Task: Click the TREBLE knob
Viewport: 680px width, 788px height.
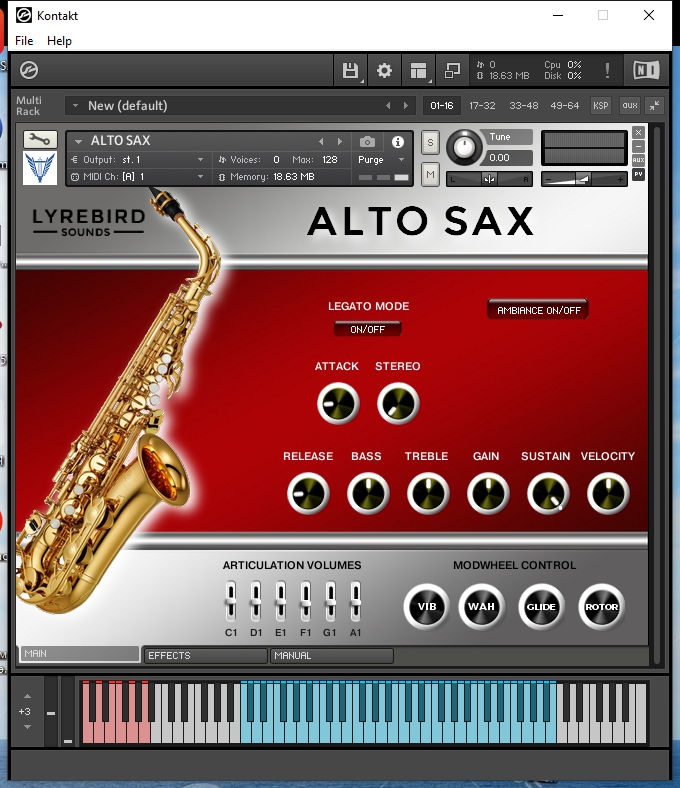Action: click(428, 494)
